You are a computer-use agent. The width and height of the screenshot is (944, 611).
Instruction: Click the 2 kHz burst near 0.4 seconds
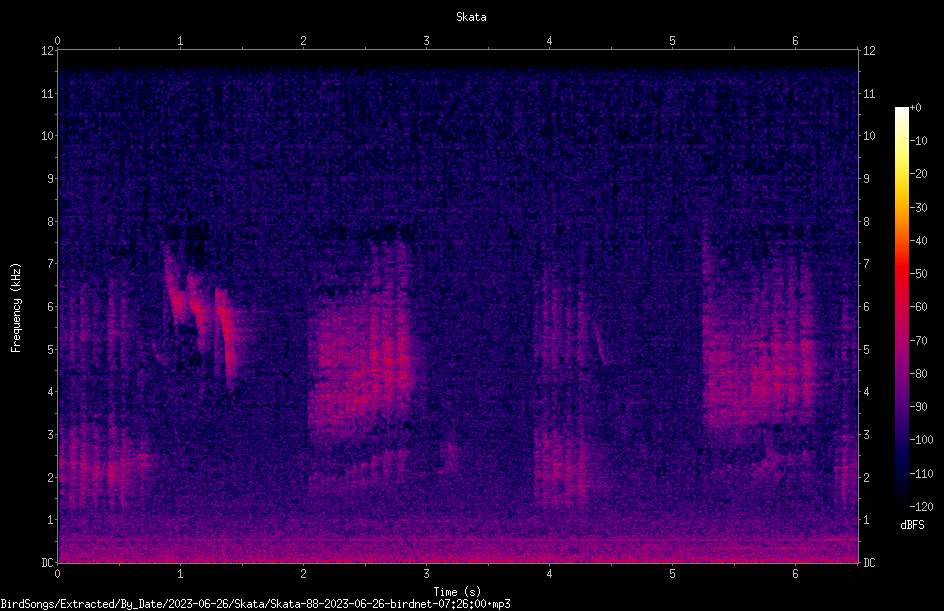(x=105, y=464)
